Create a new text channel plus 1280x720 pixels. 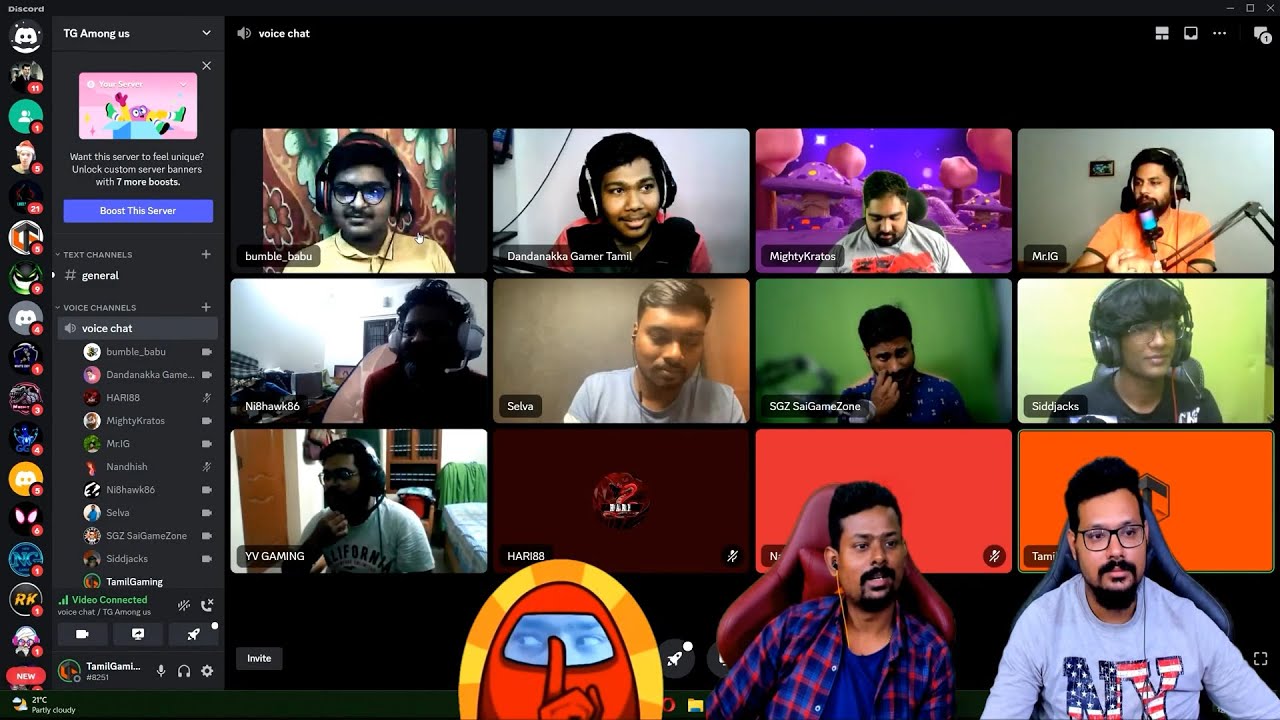point(206,255)
